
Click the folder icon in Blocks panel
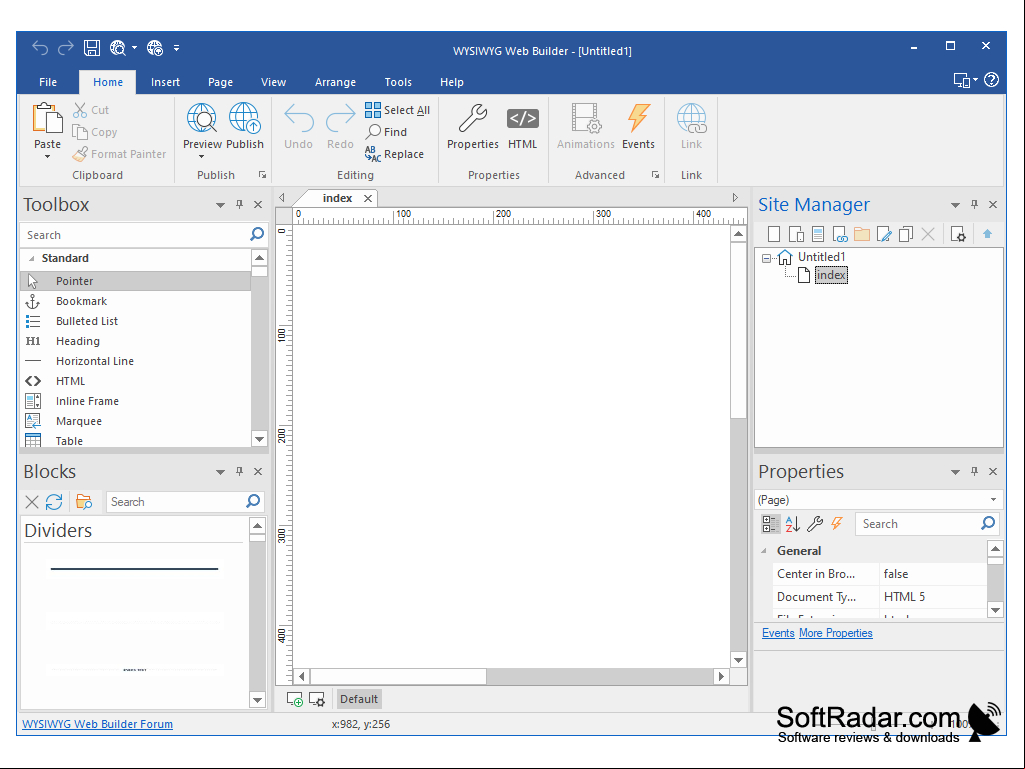84,502
